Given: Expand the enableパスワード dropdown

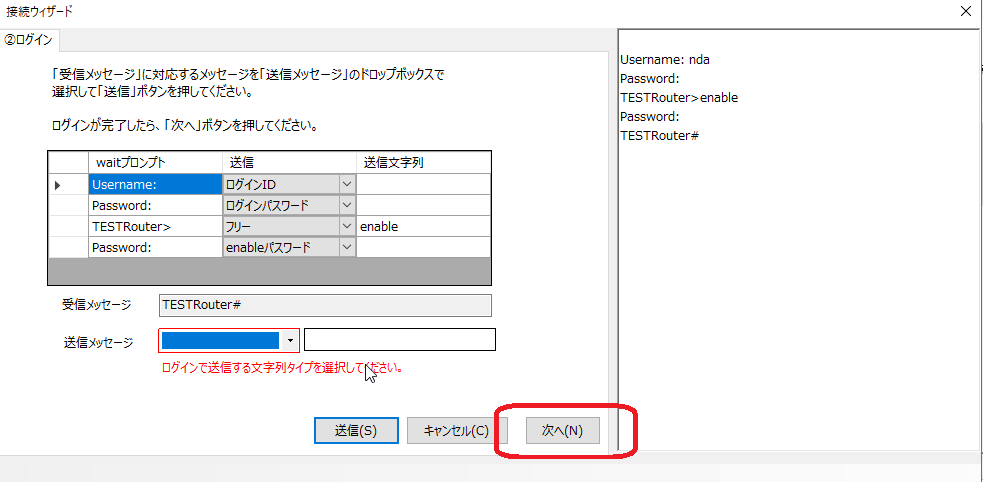Looking at the screenshot, I should pos(347,248).
